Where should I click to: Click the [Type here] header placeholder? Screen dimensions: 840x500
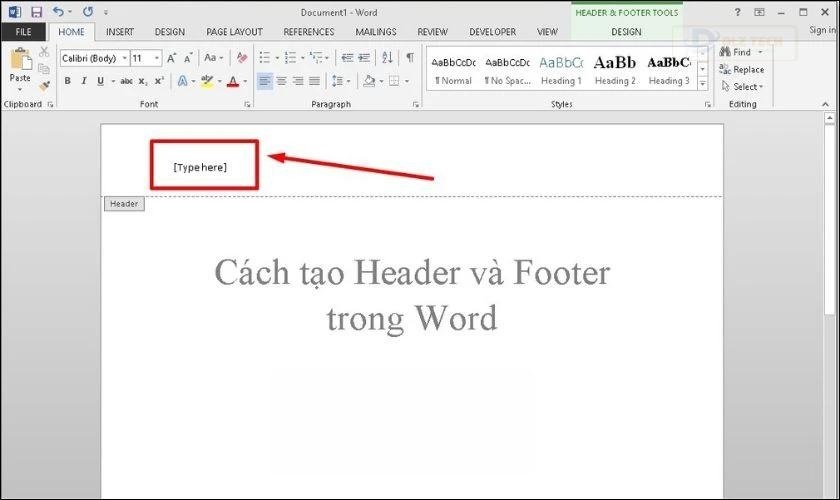(200, 167)
